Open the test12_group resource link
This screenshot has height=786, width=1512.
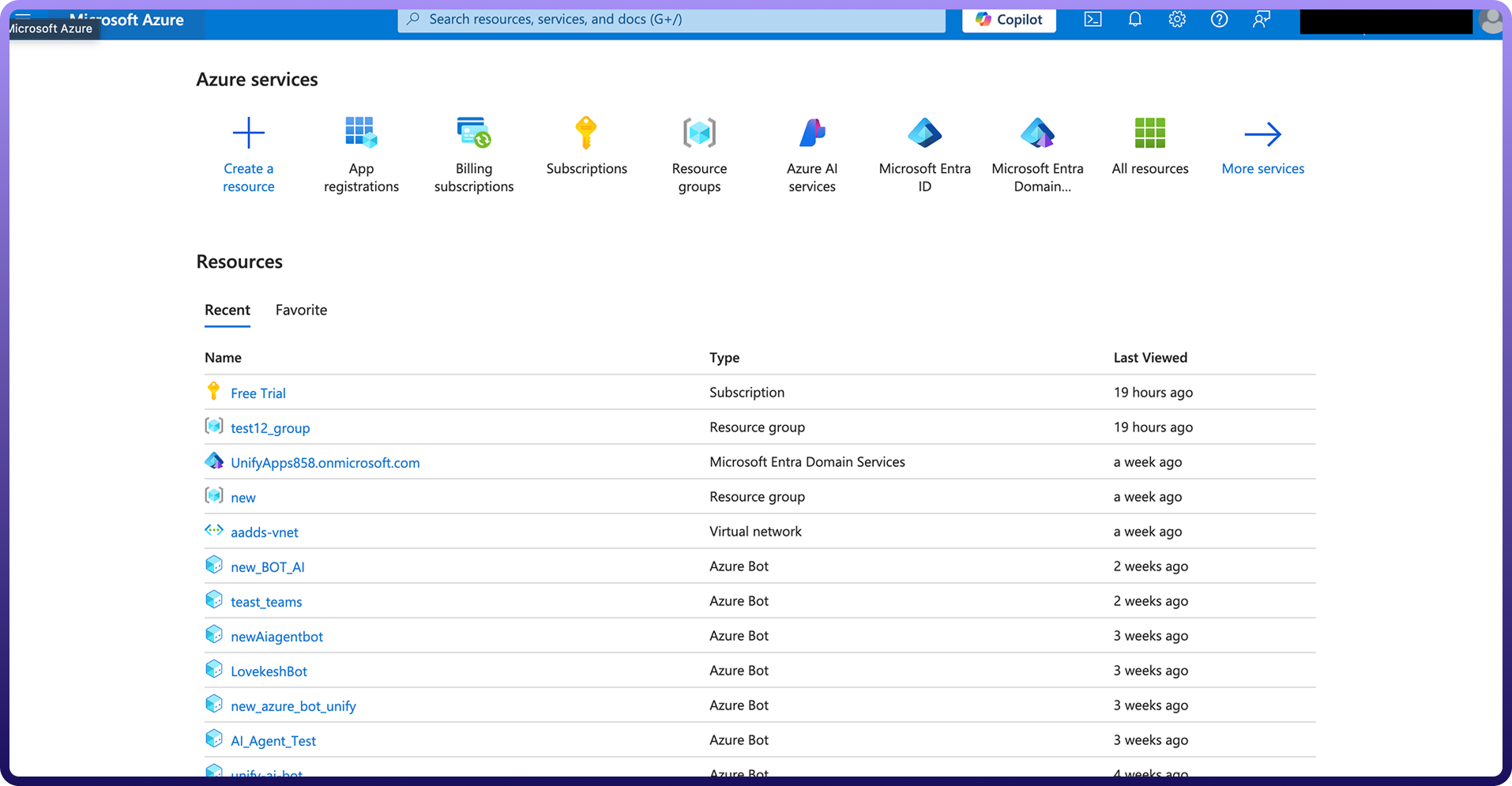(270, 428)
